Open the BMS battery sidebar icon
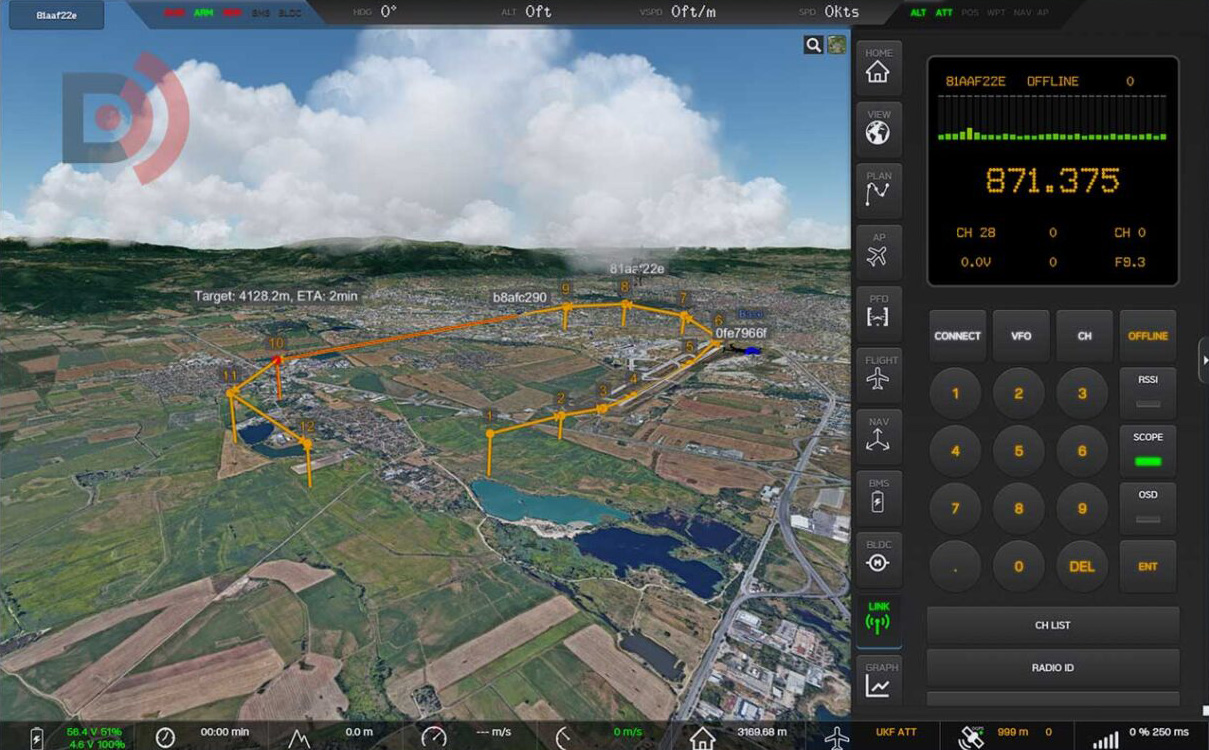The width and height of the screenshot is (1209, 750). click(x=877, y=498)
